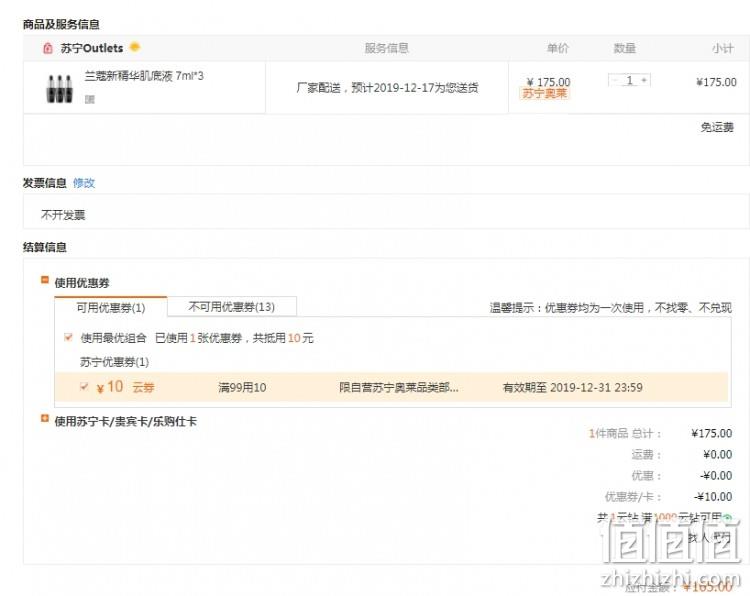750x596 pixels.
Task: Click 修改 to edit invoice info
Action: click(84, 183)
